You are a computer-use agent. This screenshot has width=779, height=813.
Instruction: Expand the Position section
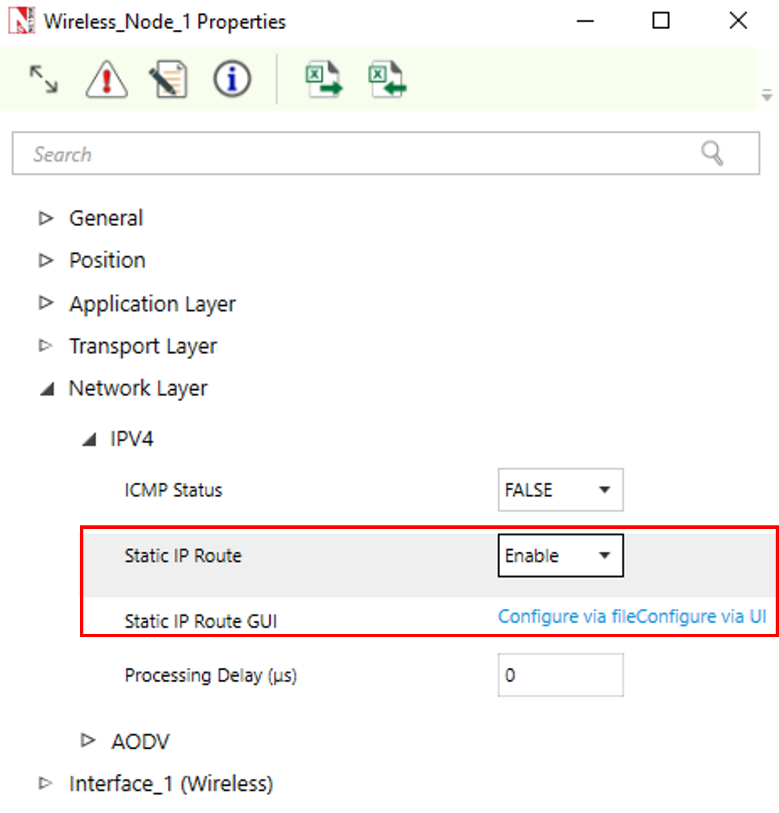45,260
